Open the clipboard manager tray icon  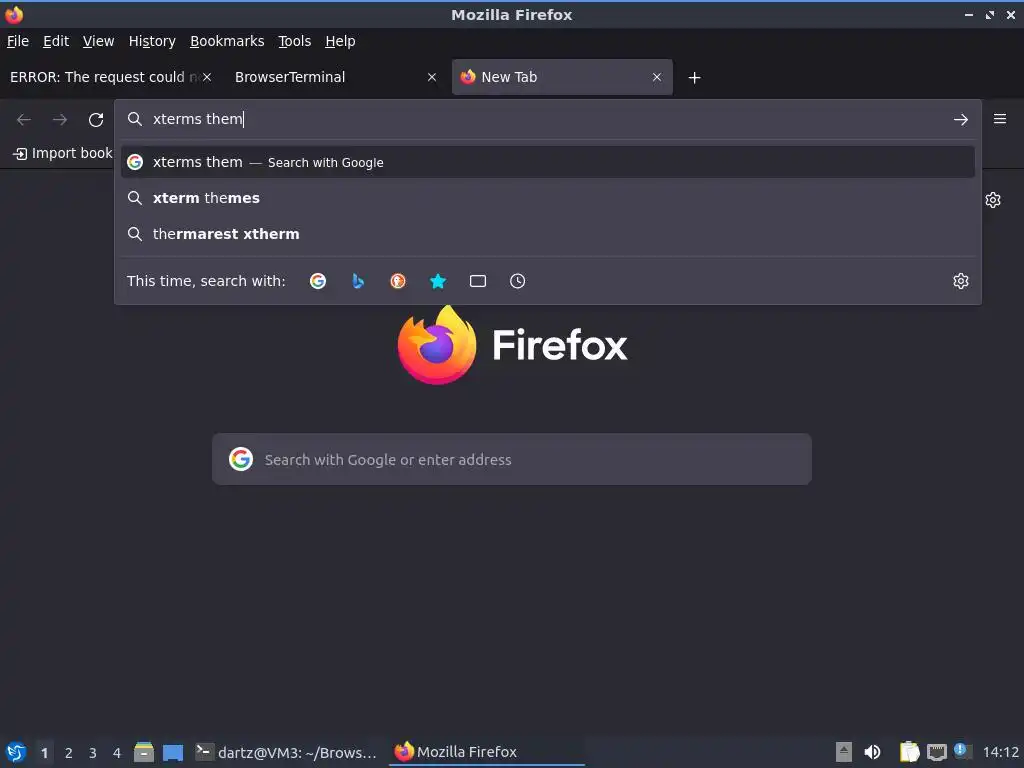coord(909,752)
